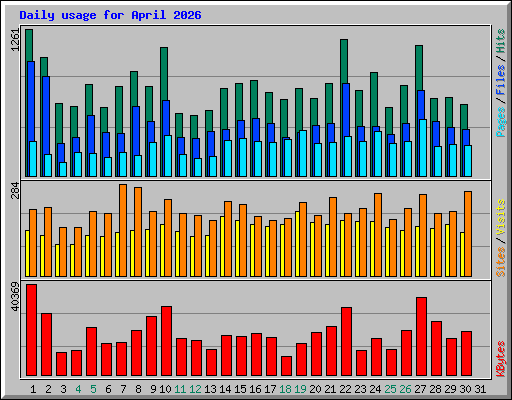The height and width of the screenshot is (400, 512).
Task: Click green weekend day 25 label
Action: point(390,389)
